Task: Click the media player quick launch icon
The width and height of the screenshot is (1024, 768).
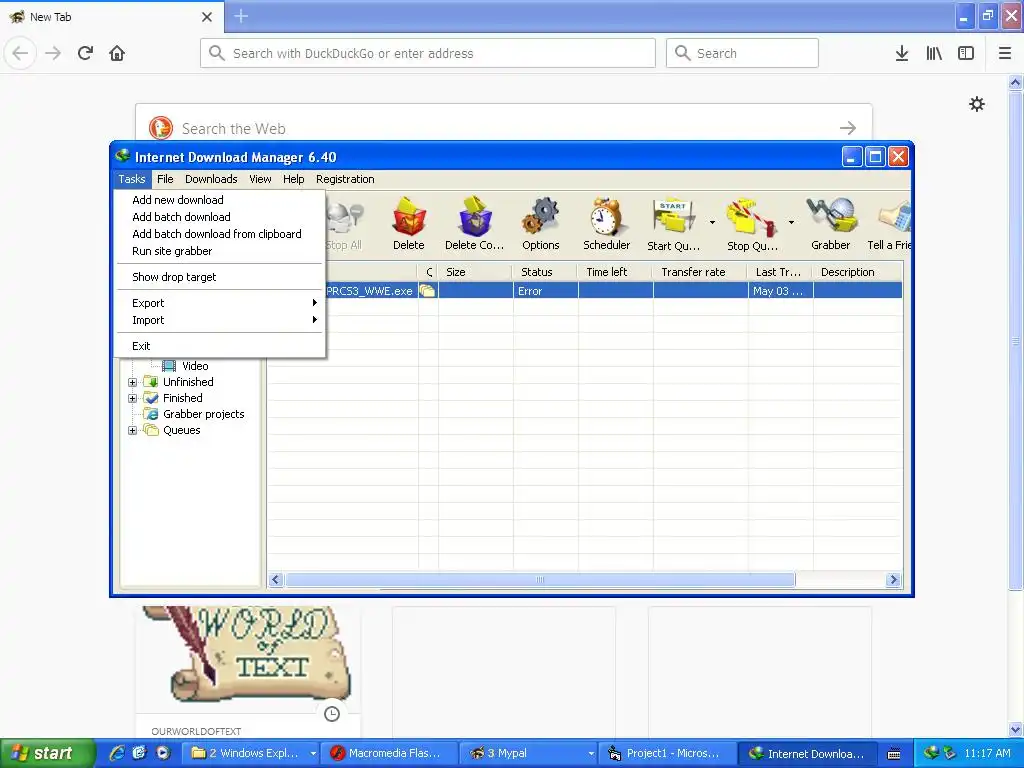Action: (x=163, y=753)
